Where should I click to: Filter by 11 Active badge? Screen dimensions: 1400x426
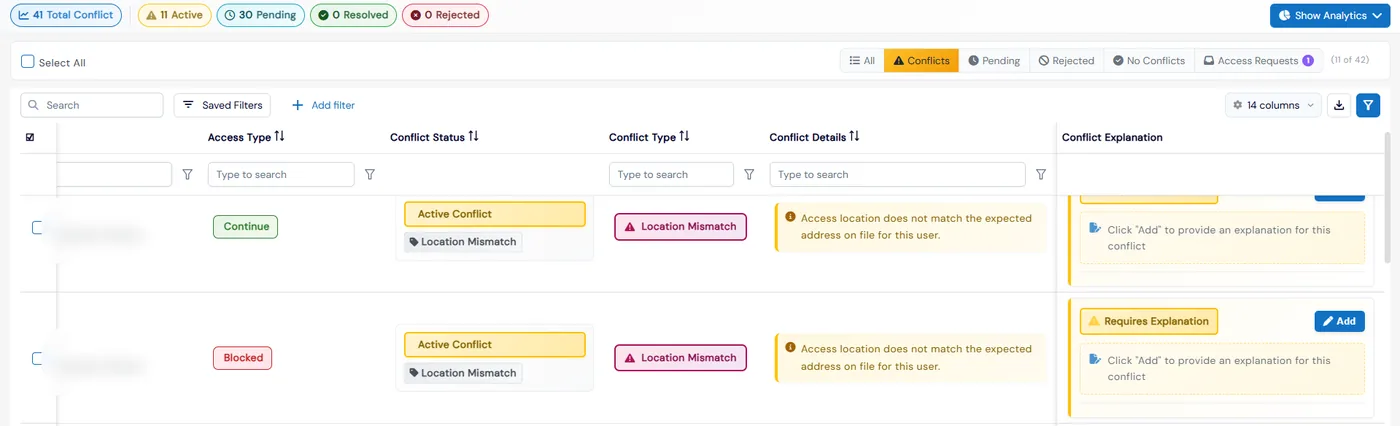(174, 15)
